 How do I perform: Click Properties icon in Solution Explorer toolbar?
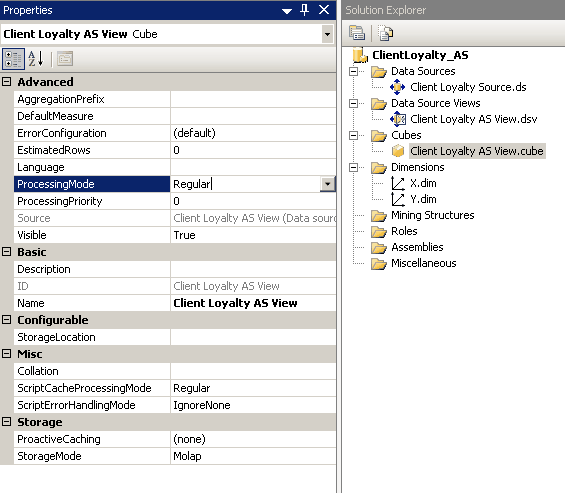tap(356, 33)
